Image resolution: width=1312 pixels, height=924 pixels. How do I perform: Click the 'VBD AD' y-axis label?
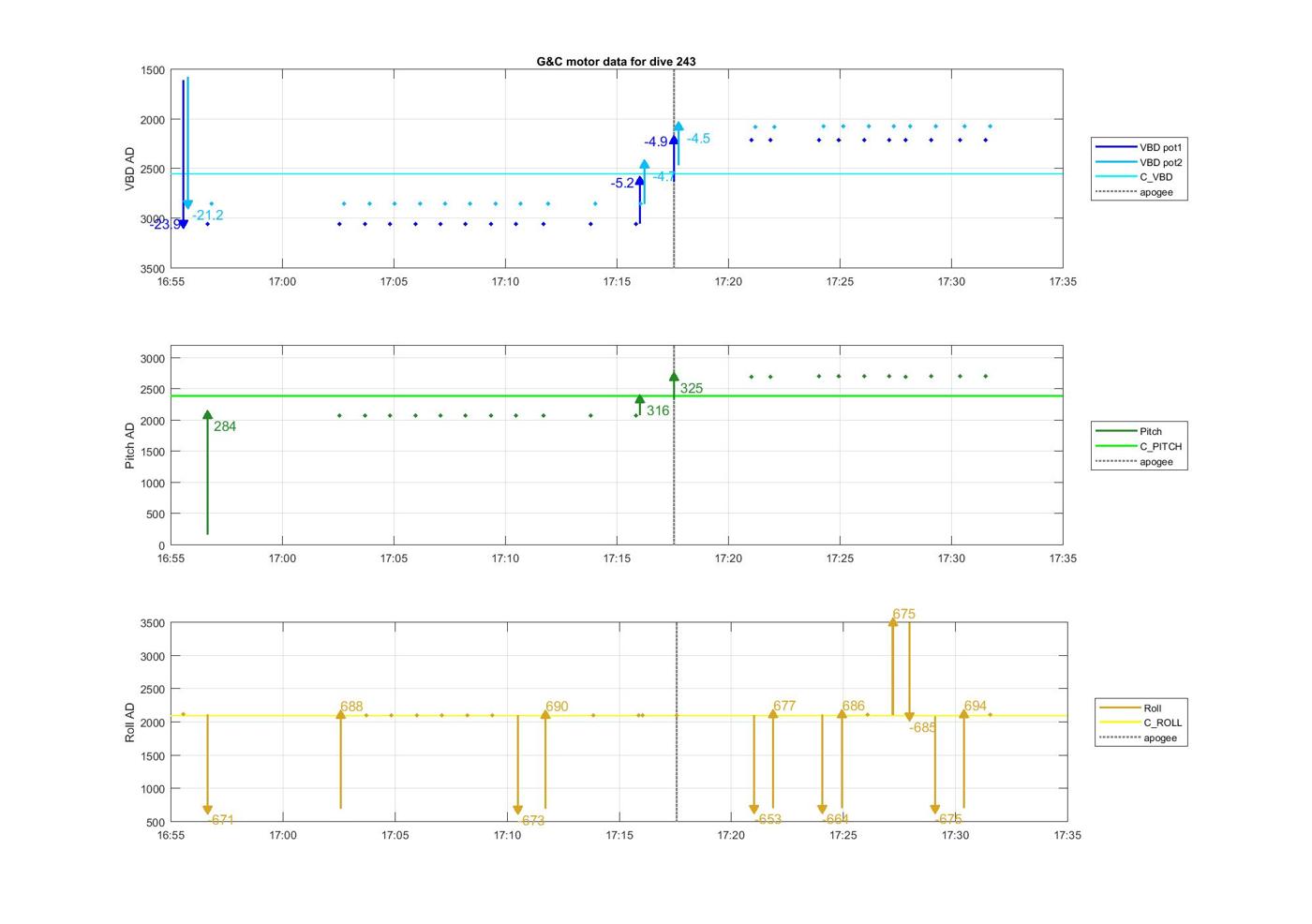coord(130,169)
